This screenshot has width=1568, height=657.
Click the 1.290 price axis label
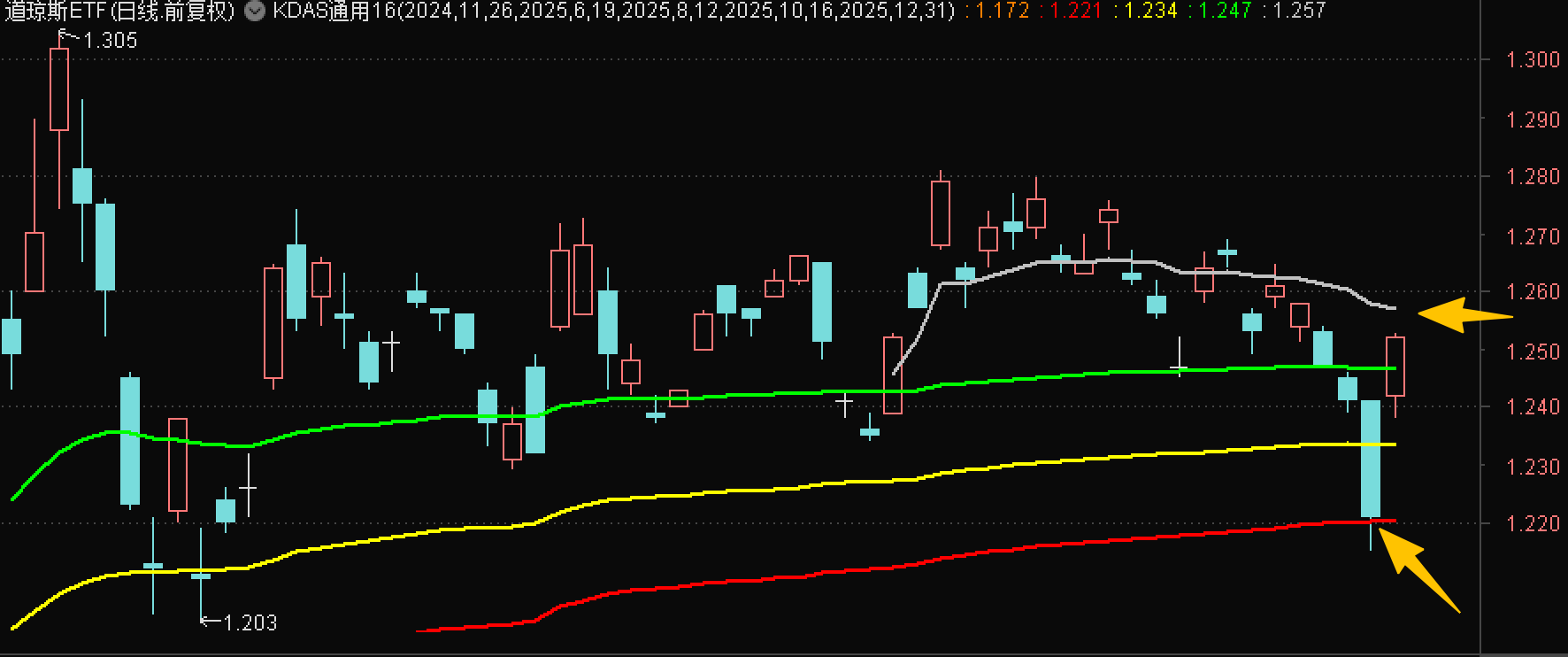pos(1533,120)
